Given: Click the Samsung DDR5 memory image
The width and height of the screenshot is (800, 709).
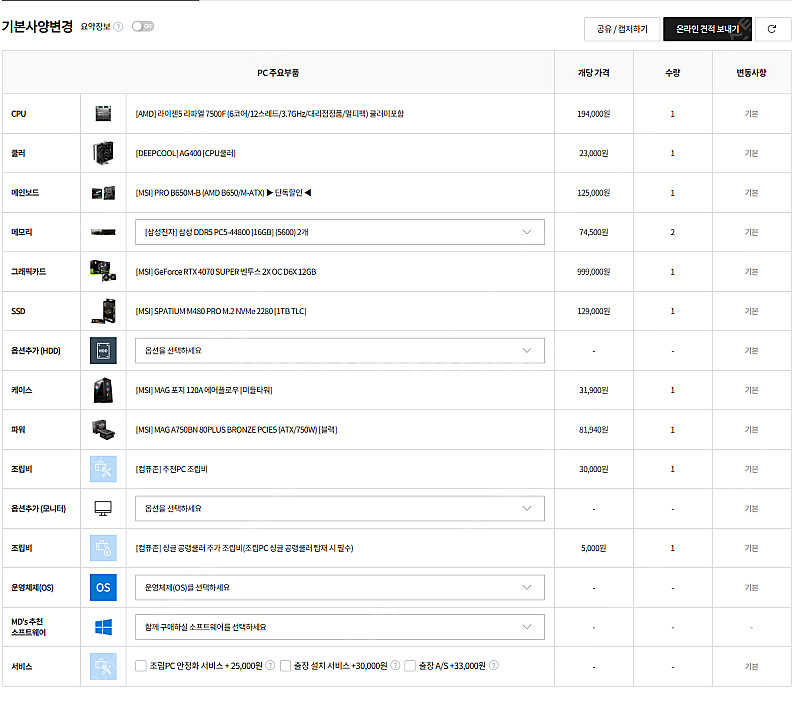Looking at the screenshot, I should pos(103,232).
